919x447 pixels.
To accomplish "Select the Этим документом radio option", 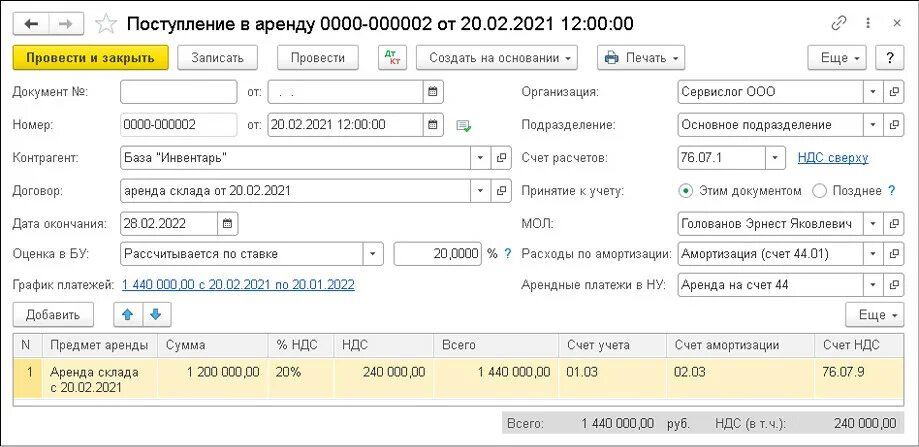I will (x=684, y=191).
